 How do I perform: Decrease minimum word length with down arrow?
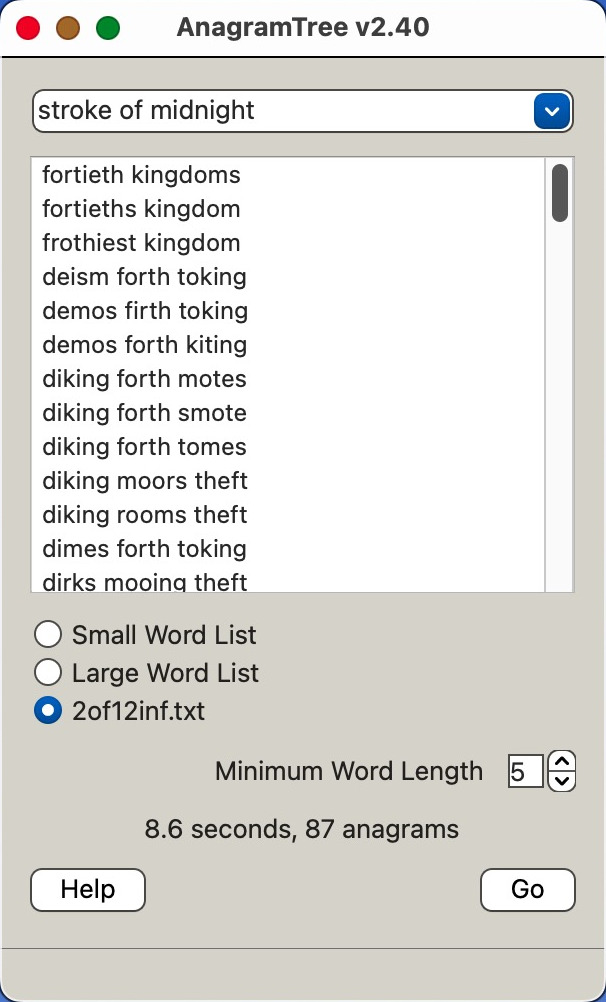(563, 781)
